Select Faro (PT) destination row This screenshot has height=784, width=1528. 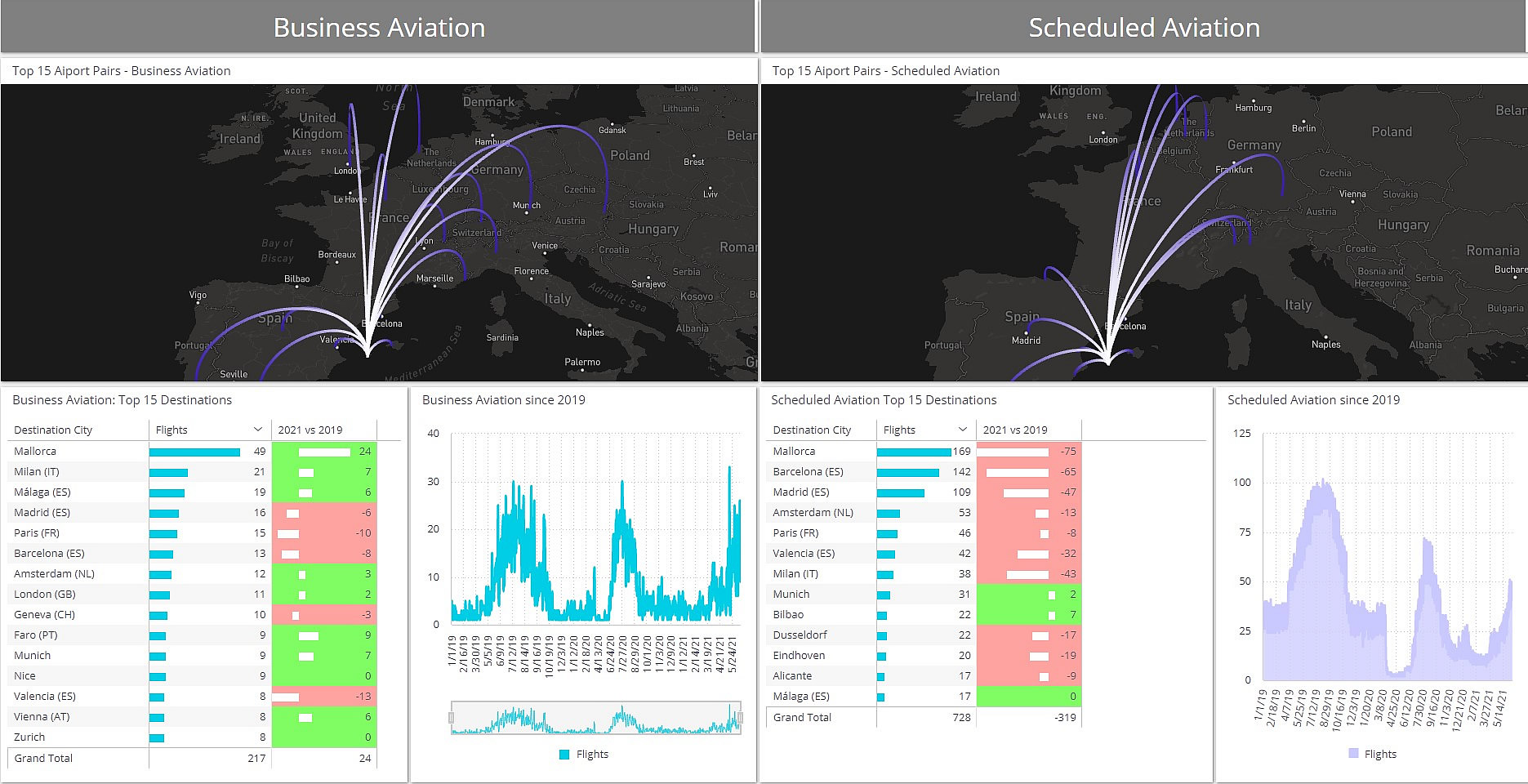coord(193,635)
